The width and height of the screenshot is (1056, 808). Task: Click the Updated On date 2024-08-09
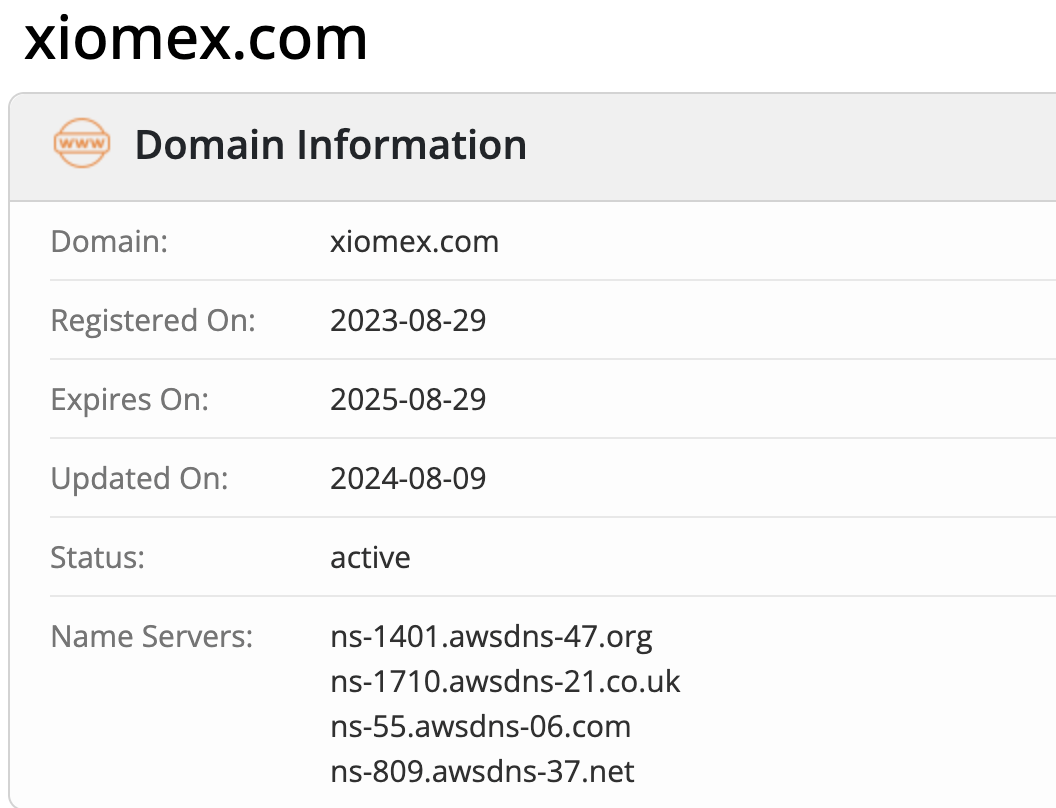click(x=408, y=479)
